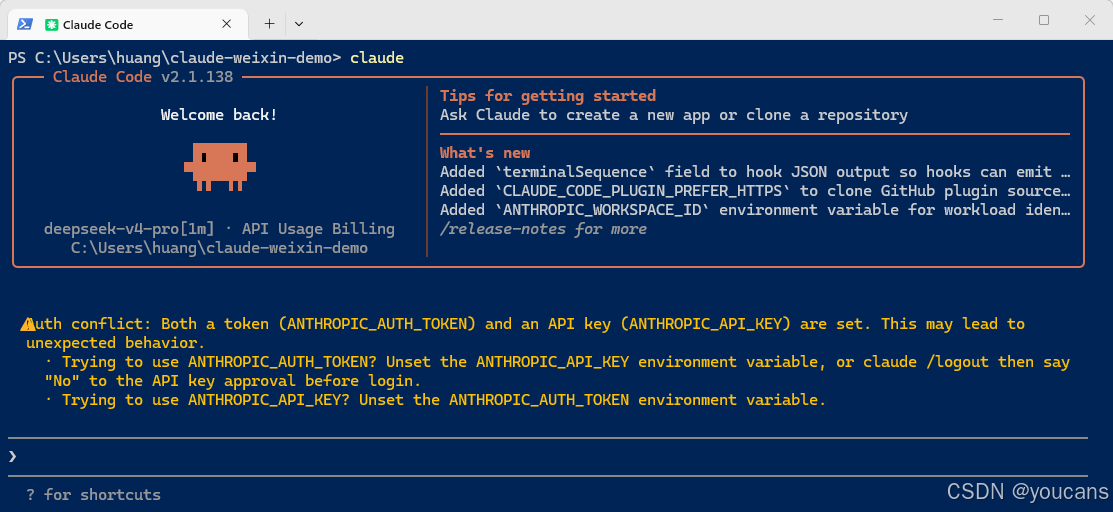Close the terminal window
1113x512 pixels.
coord(1090,21)
